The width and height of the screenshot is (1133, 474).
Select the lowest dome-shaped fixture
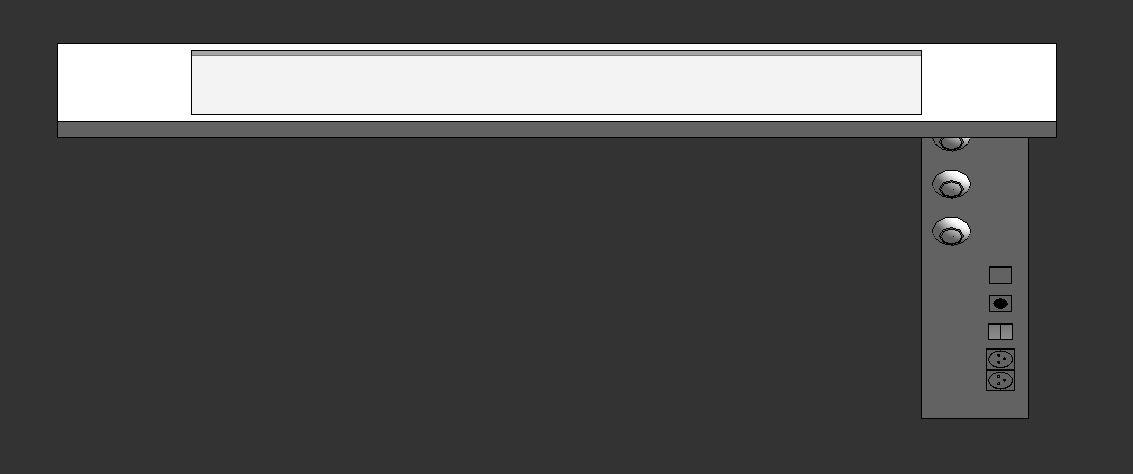[951, 231]
